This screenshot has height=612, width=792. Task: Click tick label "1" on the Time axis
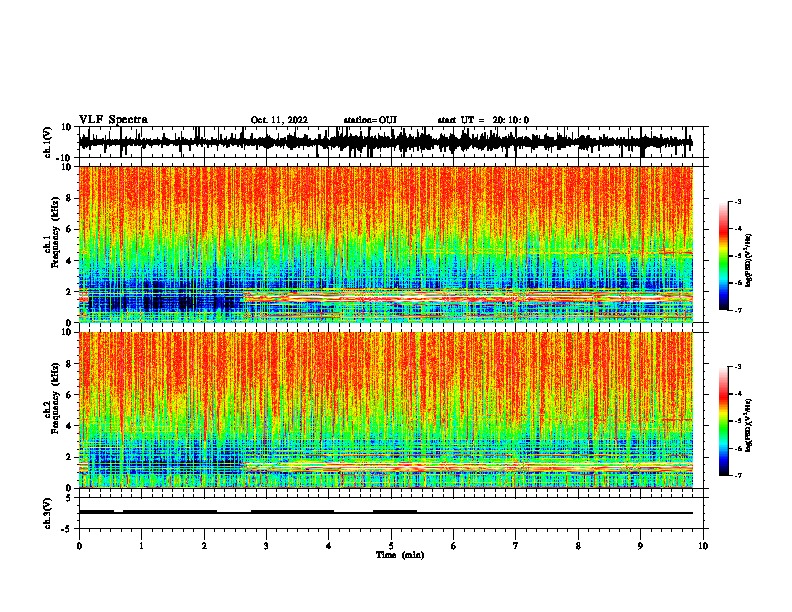[141, 546]
